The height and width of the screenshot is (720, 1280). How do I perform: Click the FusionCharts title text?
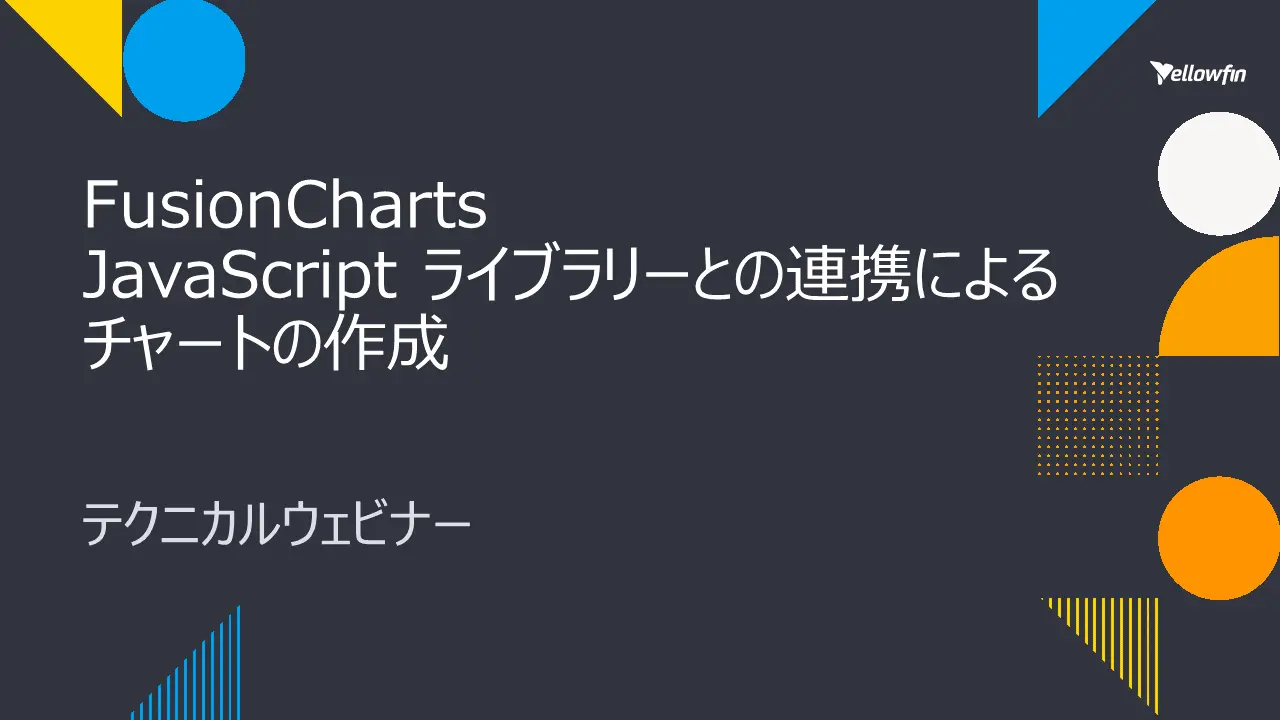(285, 207)
